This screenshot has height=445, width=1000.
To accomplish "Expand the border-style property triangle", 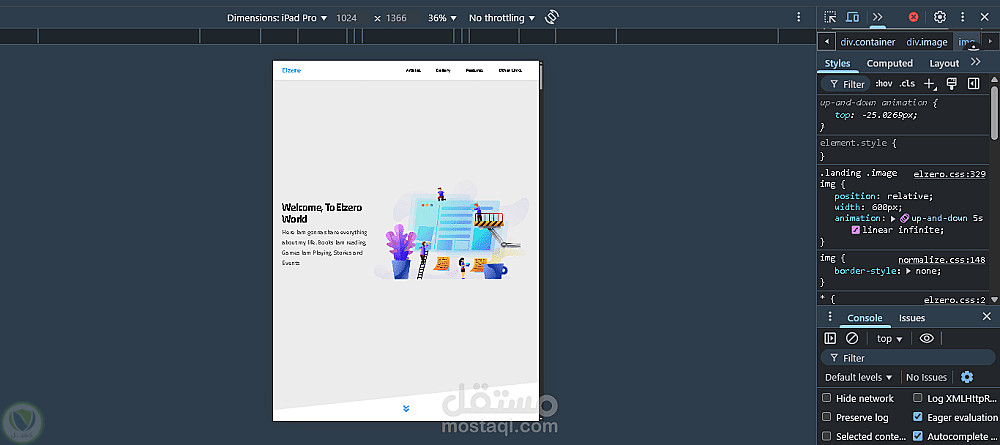I will (x=908, y=271).
